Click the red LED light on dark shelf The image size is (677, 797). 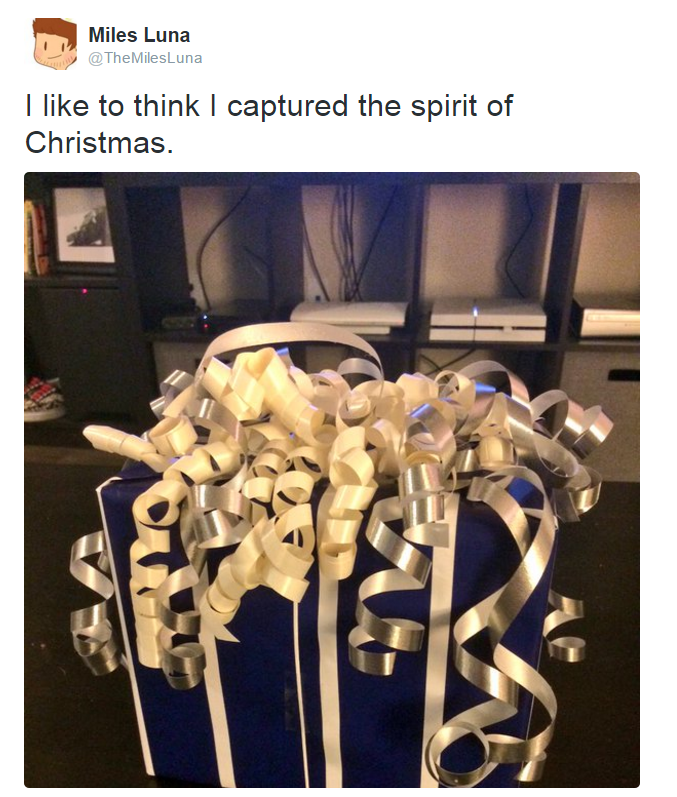84,291
